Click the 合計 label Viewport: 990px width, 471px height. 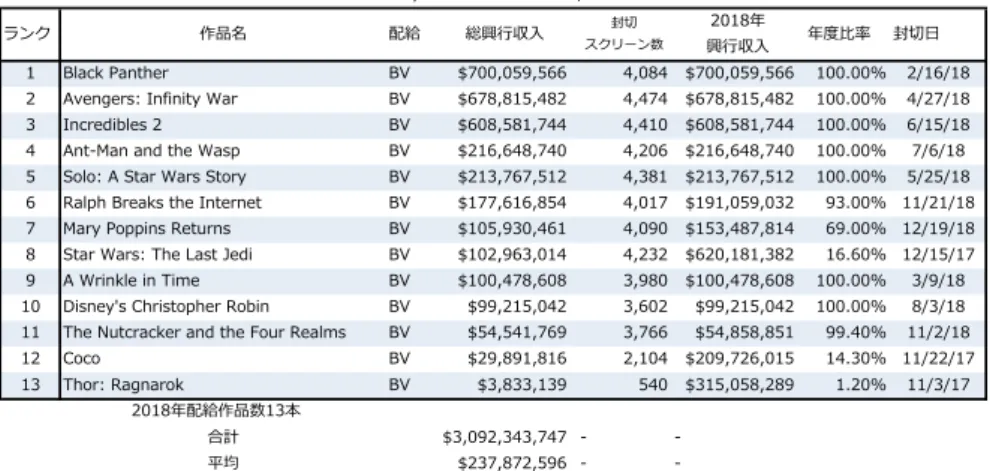[x=223, y=437]
